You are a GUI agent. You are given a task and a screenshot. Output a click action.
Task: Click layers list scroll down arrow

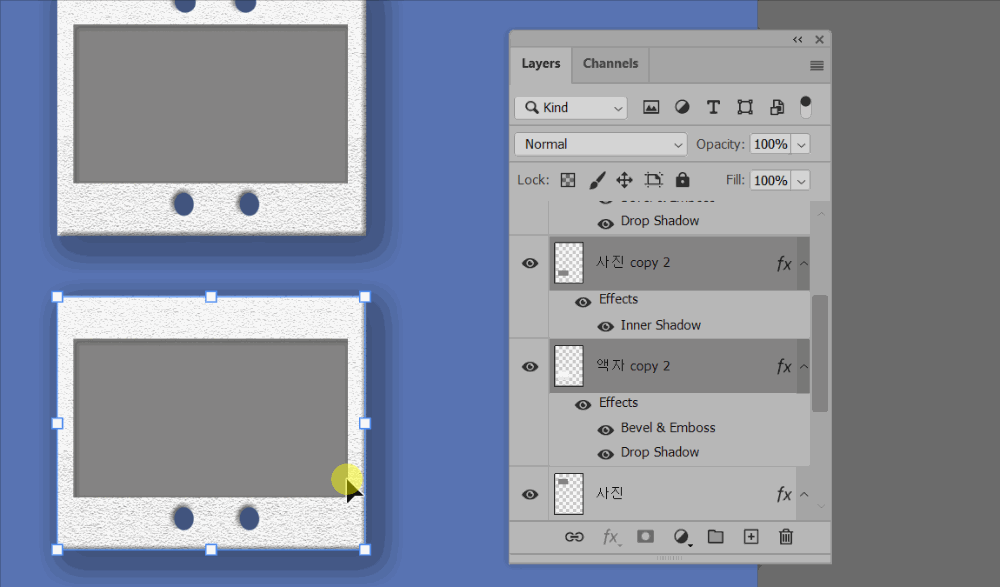click(821, 506)
